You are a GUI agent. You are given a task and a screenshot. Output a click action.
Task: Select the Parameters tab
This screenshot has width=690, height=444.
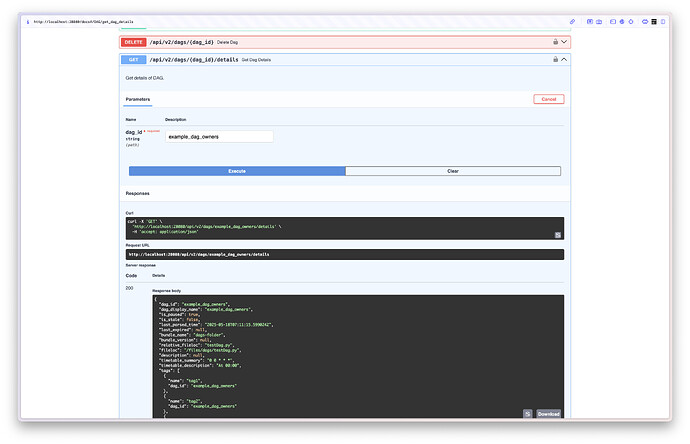click(138, 100)
